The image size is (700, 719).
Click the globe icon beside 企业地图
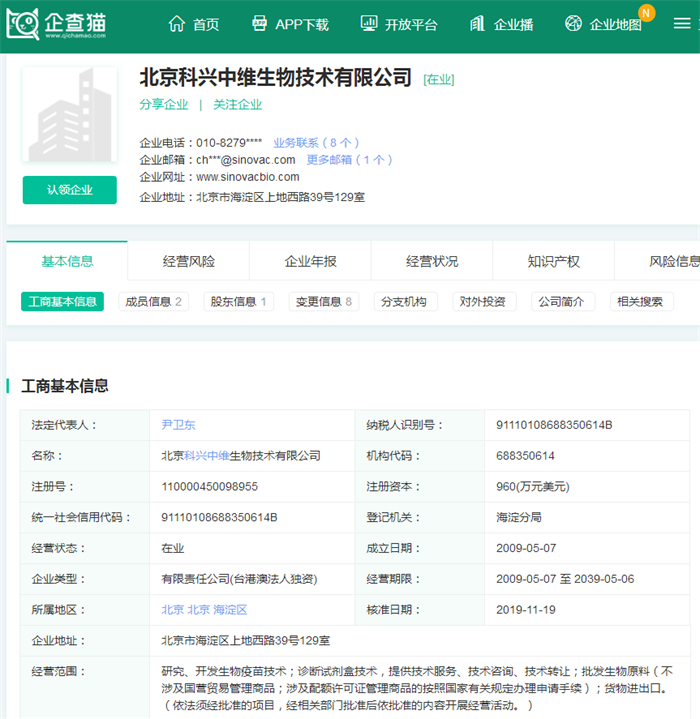(573, 23)
